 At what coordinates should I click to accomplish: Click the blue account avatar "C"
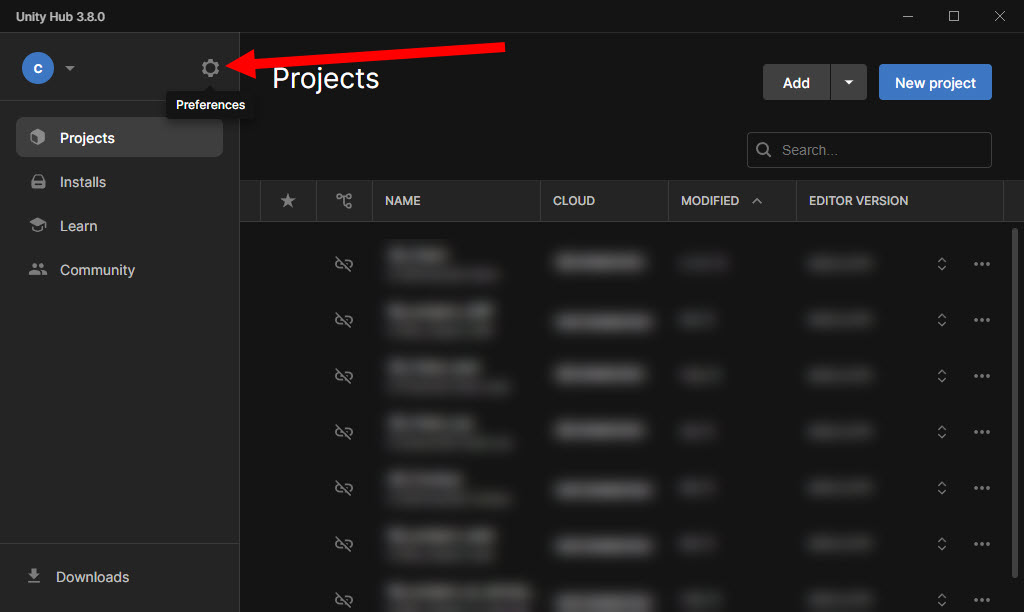[38, 68]
